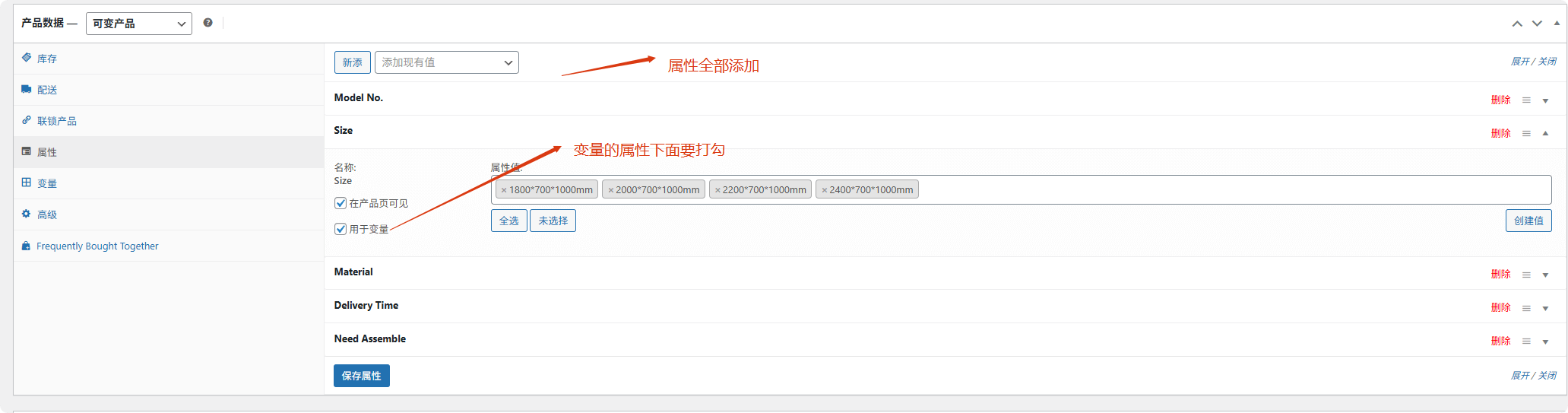Collapse panel with small triangle toggle icon
Screen dimensions: 1568x413
click(1556, 23)
